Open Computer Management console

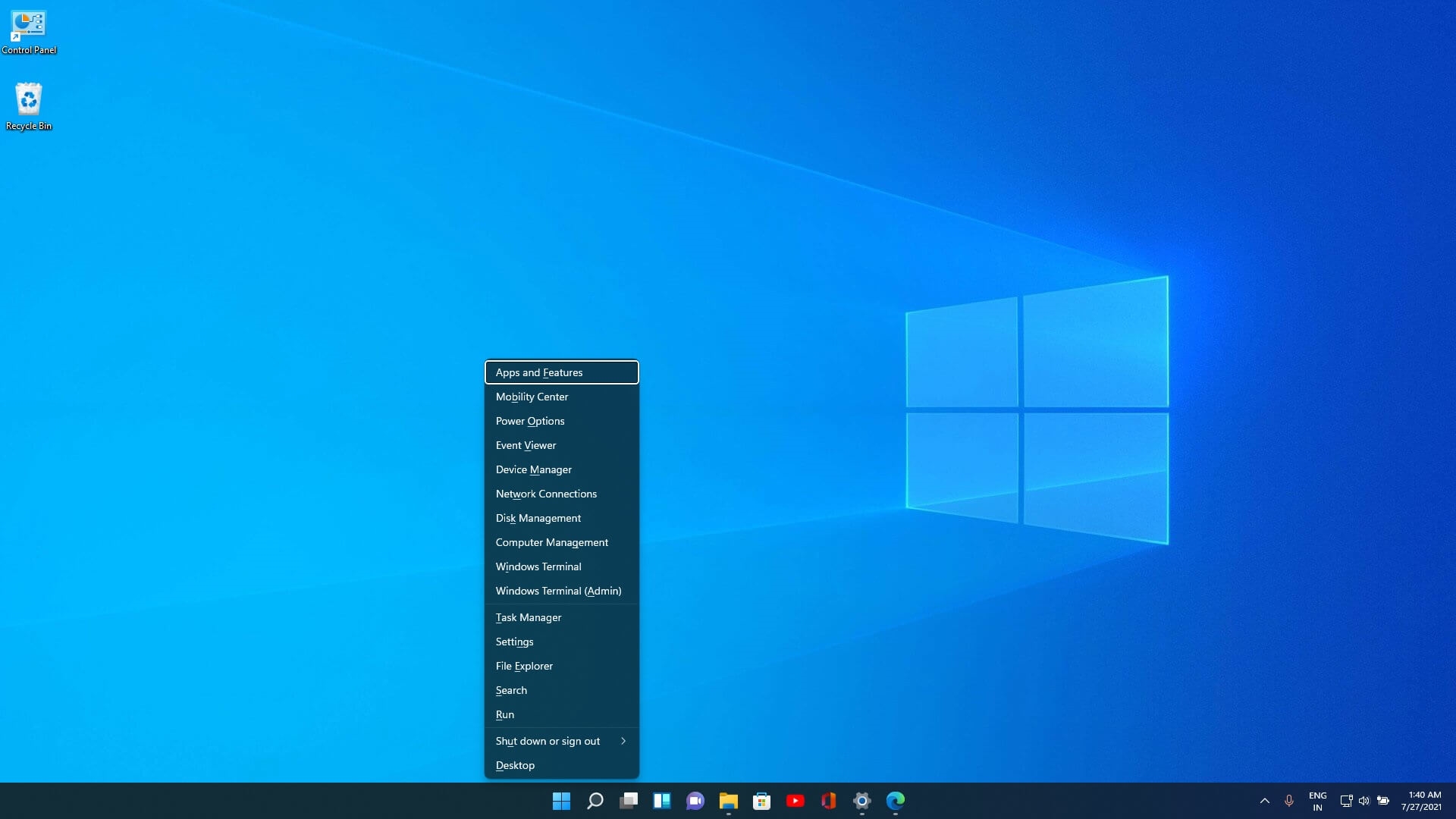(x=552, y=542)
